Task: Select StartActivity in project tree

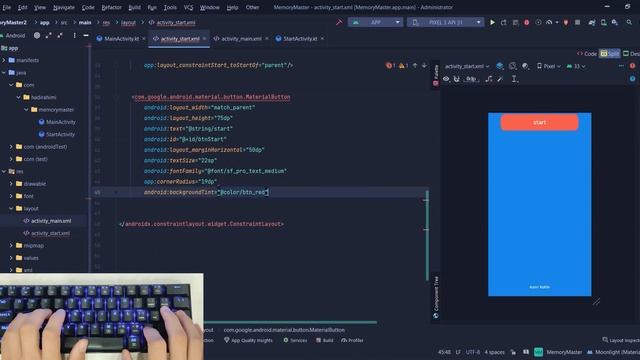Action: [x=56, y=134]
